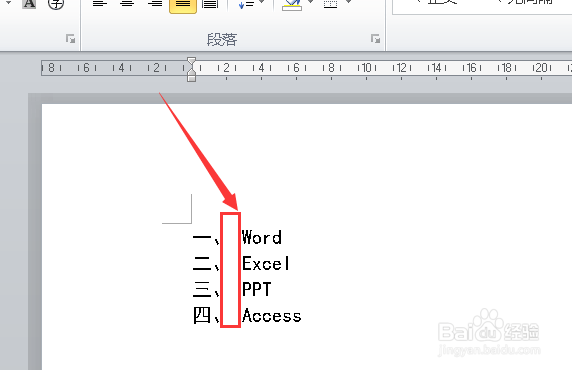Toggle the highlighted justify alignment button
This screenshot has width=572, height=370.
183,5
